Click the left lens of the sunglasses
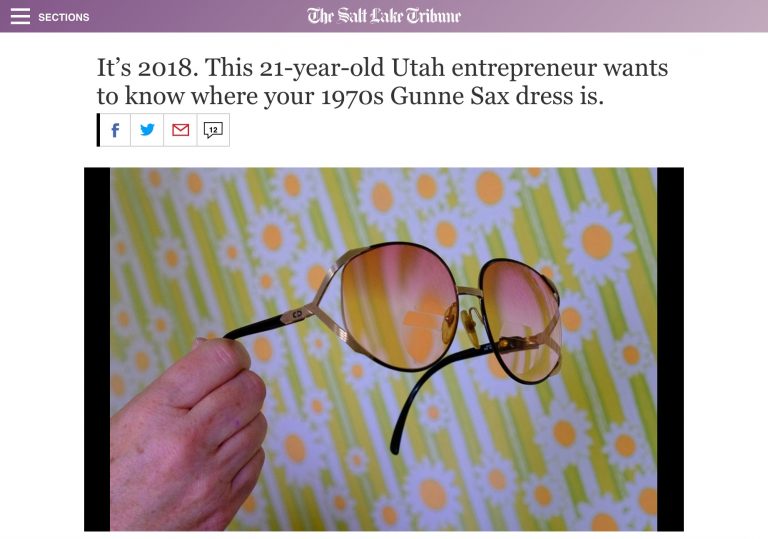Viewport: 768px width, 539px height. pyautogui.click(x=399, y=306)
